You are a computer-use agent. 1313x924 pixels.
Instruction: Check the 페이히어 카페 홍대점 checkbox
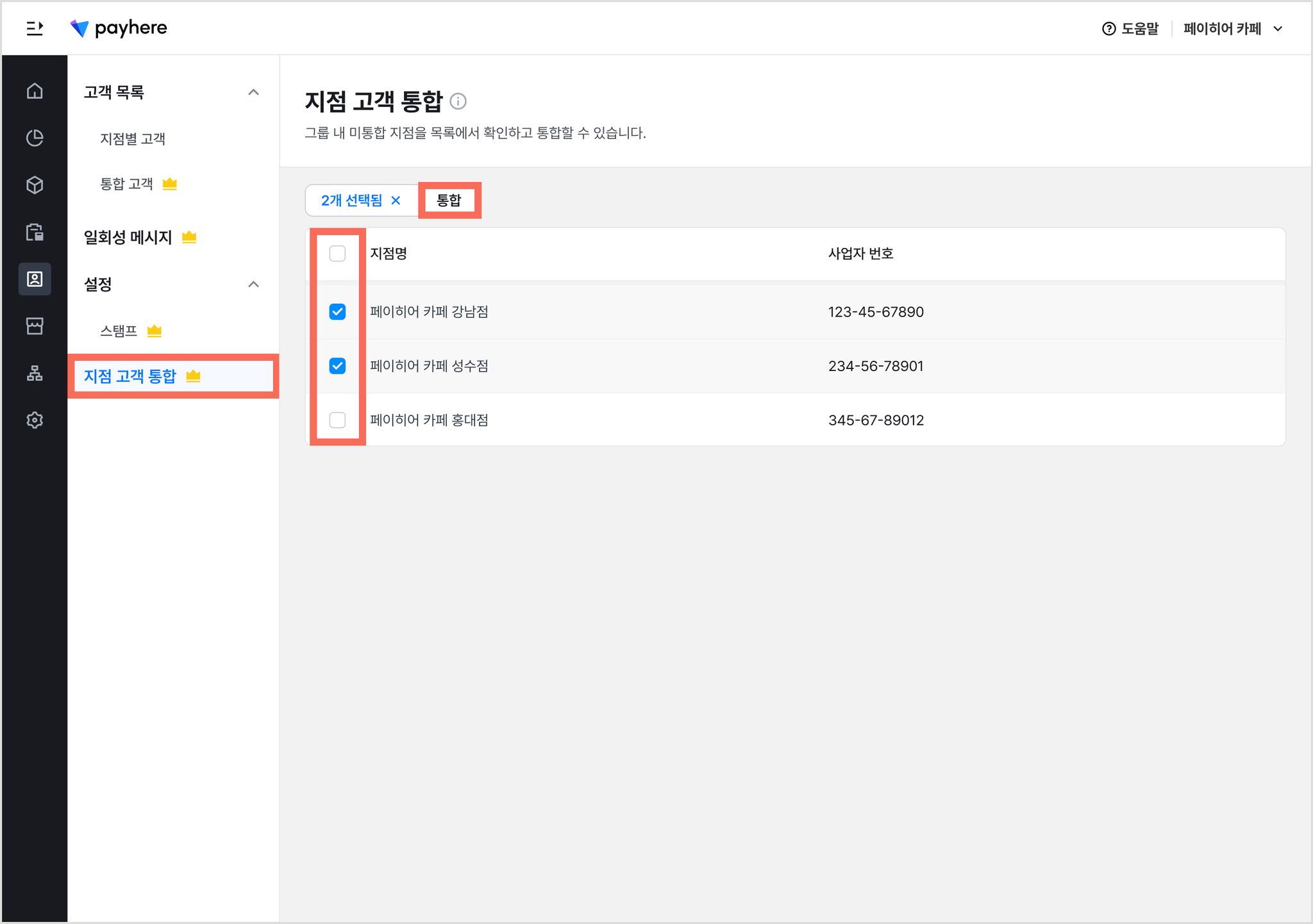point(337,420)
